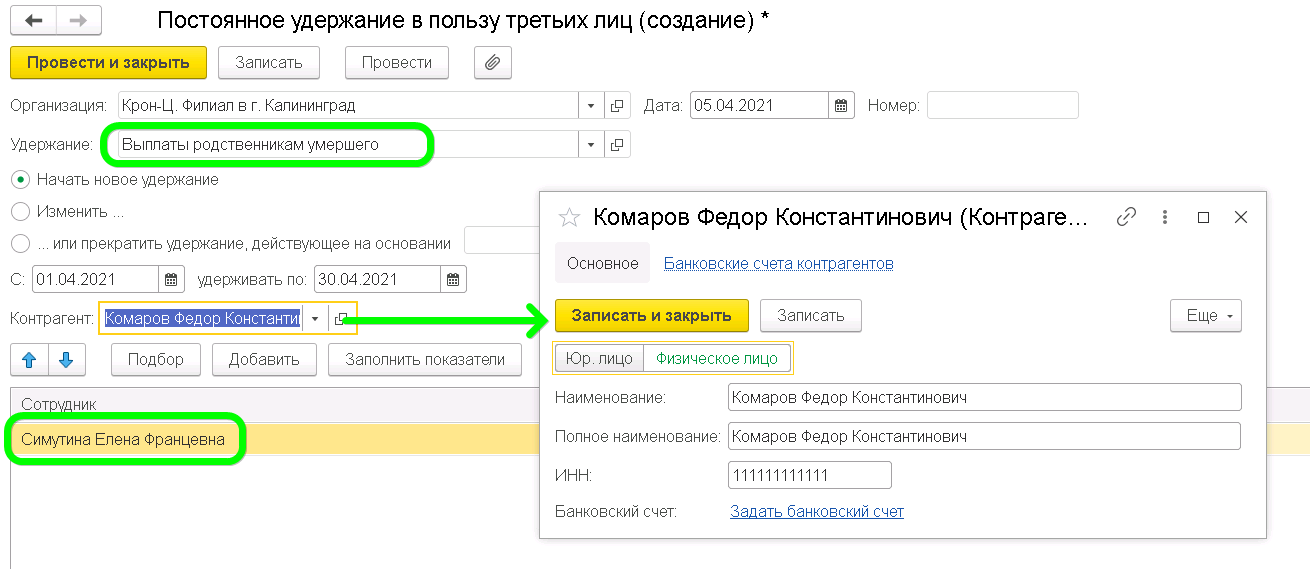Click Записать in the contractor window
Viewport: 1310px width, 569px height.
pyautogui.click(x=811, y=316)
